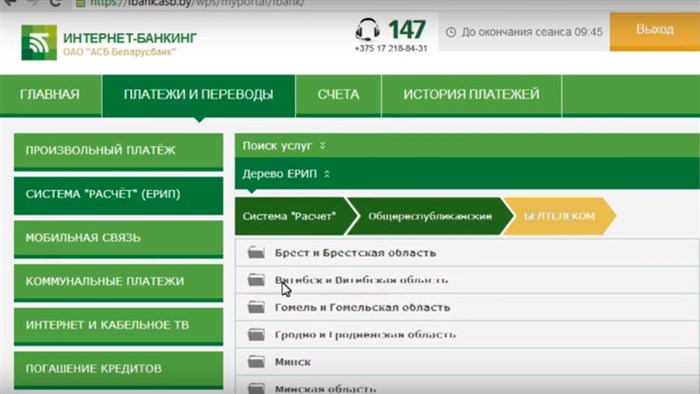Open Брест и Брестская область folder
The height and width of the screenshot is (394, 700).
click(467, 253)
